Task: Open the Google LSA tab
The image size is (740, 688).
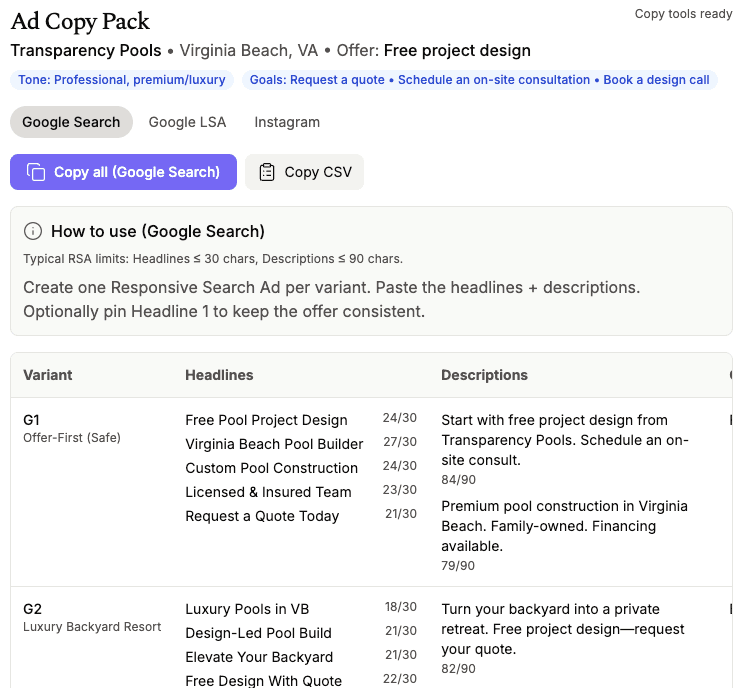Action: (x=187, y=122)
